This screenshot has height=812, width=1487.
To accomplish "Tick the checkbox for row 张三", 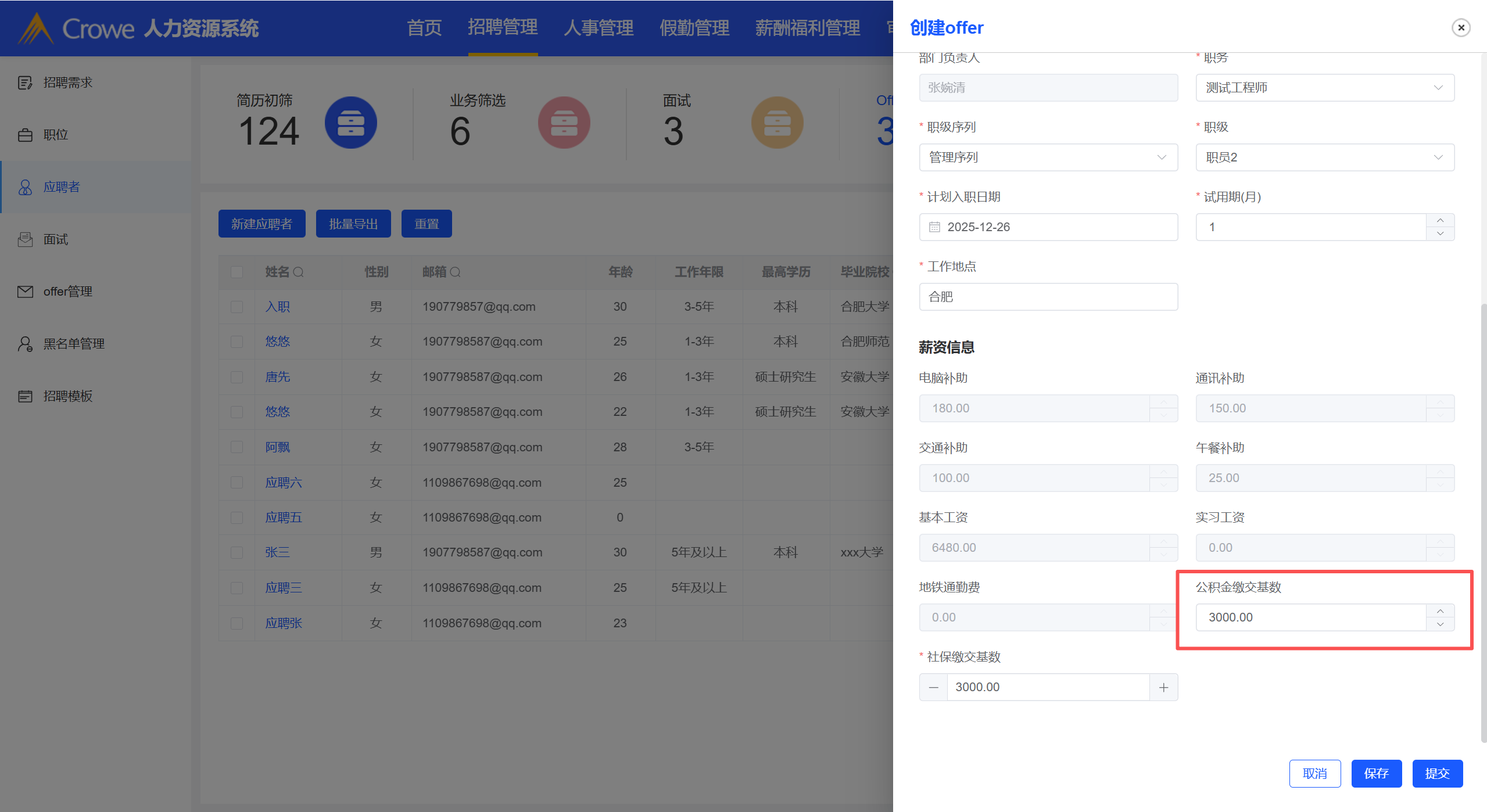I will (237, 552).
